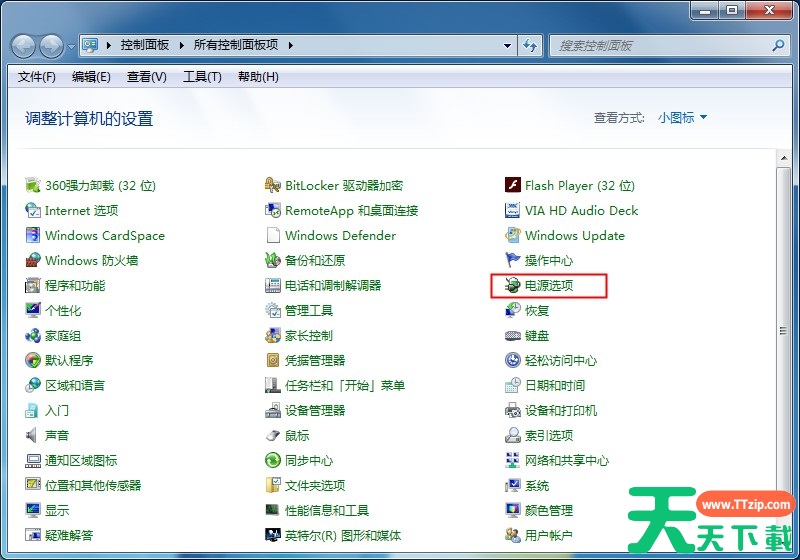The width and height of the screenshot is (800, 560).
Task: Open the Windows Update icon
Action: click(x=513, y=235)
